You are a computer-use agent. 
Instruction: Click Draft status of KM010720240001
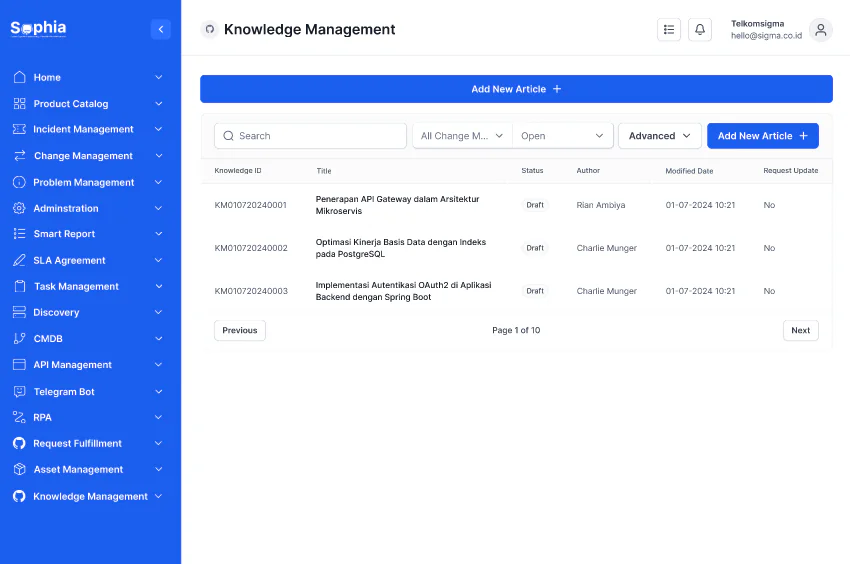[535, 205]
